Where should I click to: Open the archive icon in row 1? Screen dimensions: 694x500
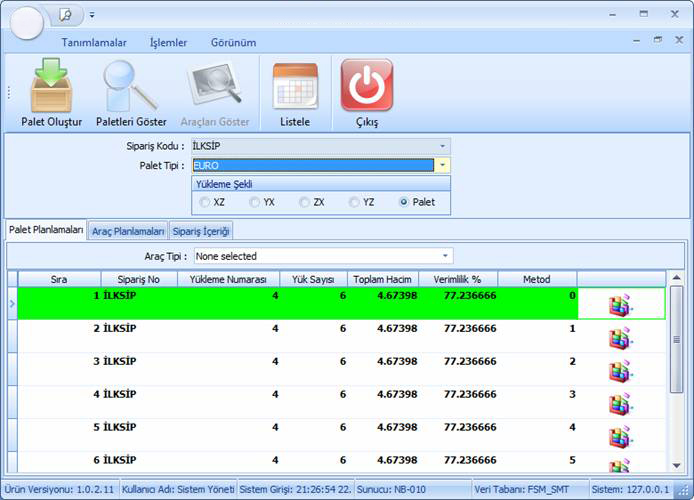(x=621, y=306)
